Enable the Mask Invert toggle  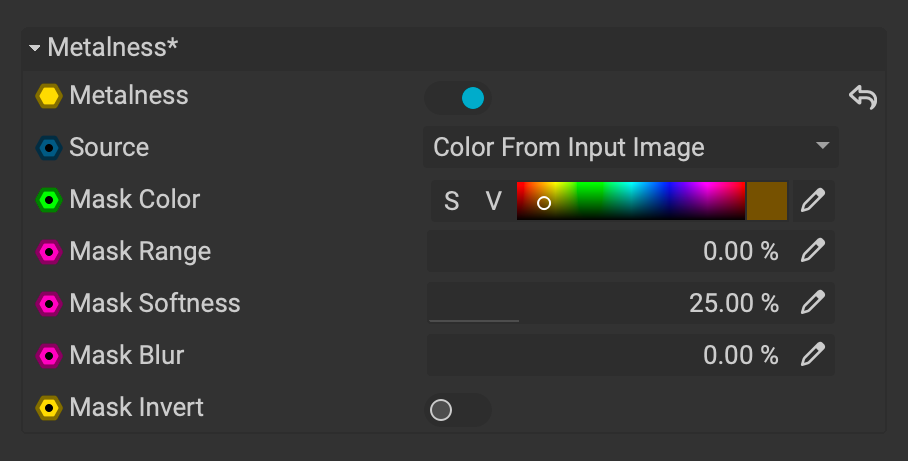(457, 410)
